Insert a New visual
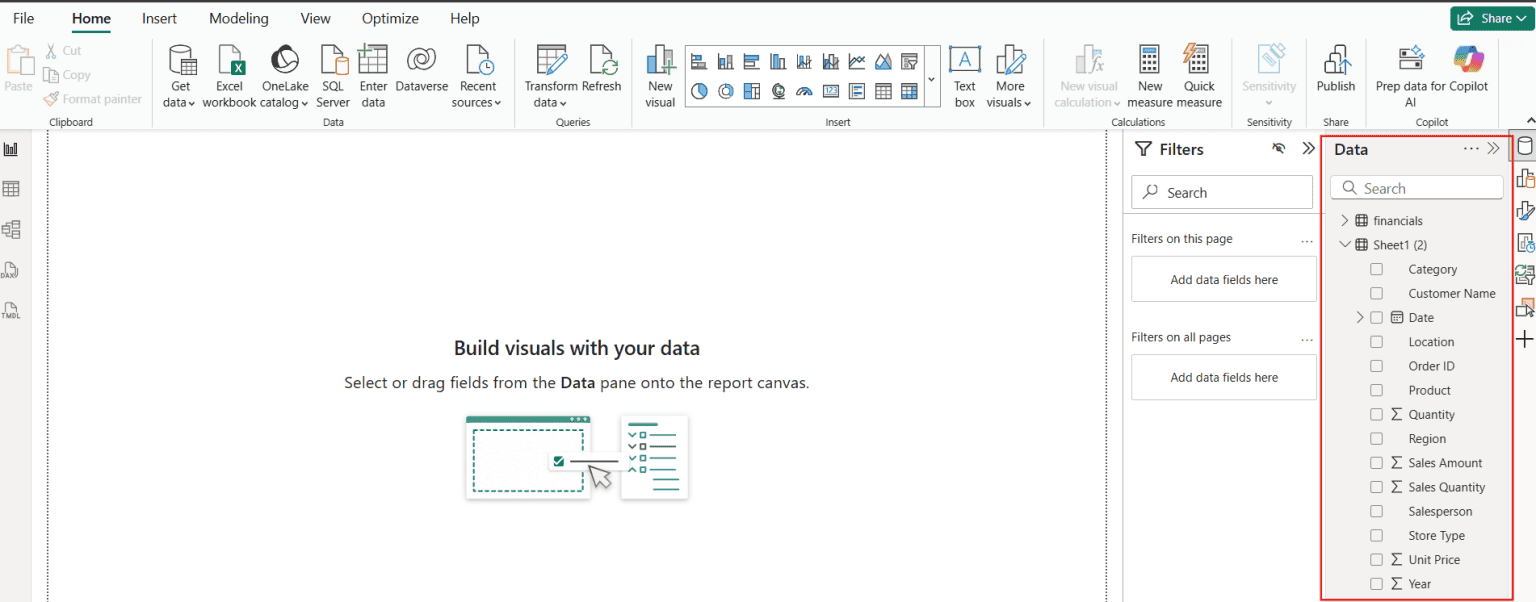This screenshot has width=1536, height=602. 660,76
